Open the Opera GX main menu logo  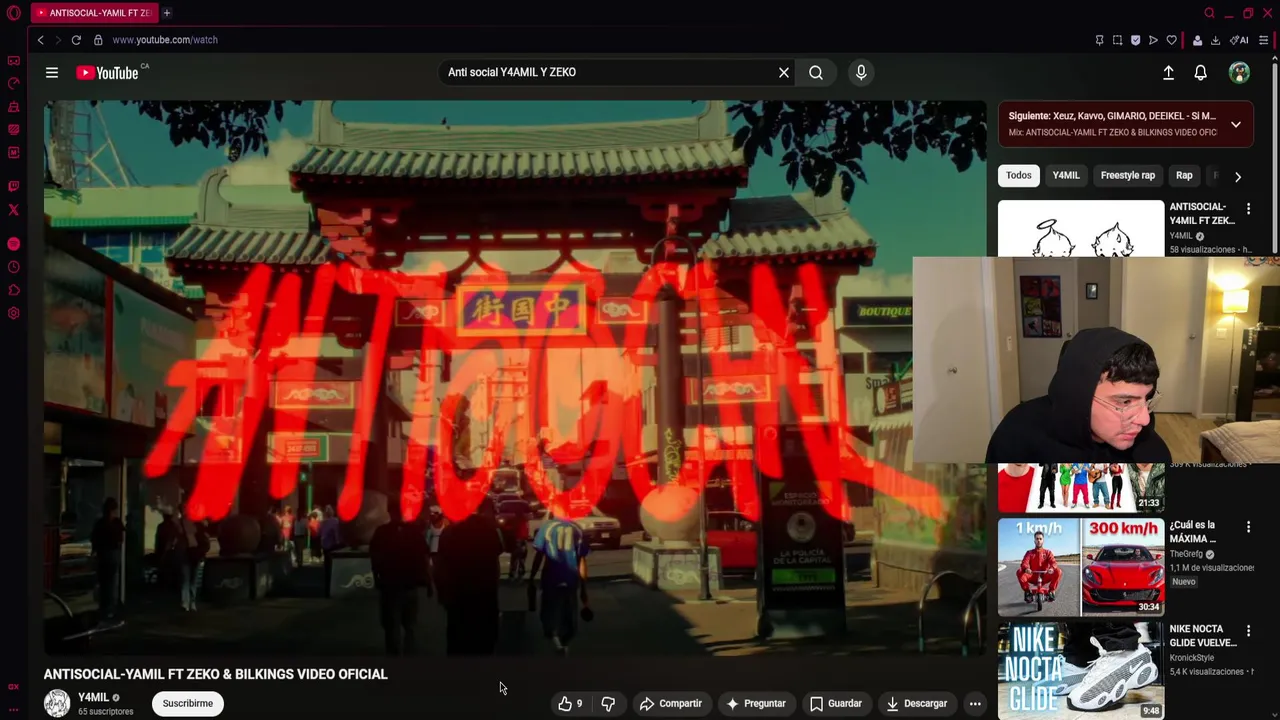(13, 13)
